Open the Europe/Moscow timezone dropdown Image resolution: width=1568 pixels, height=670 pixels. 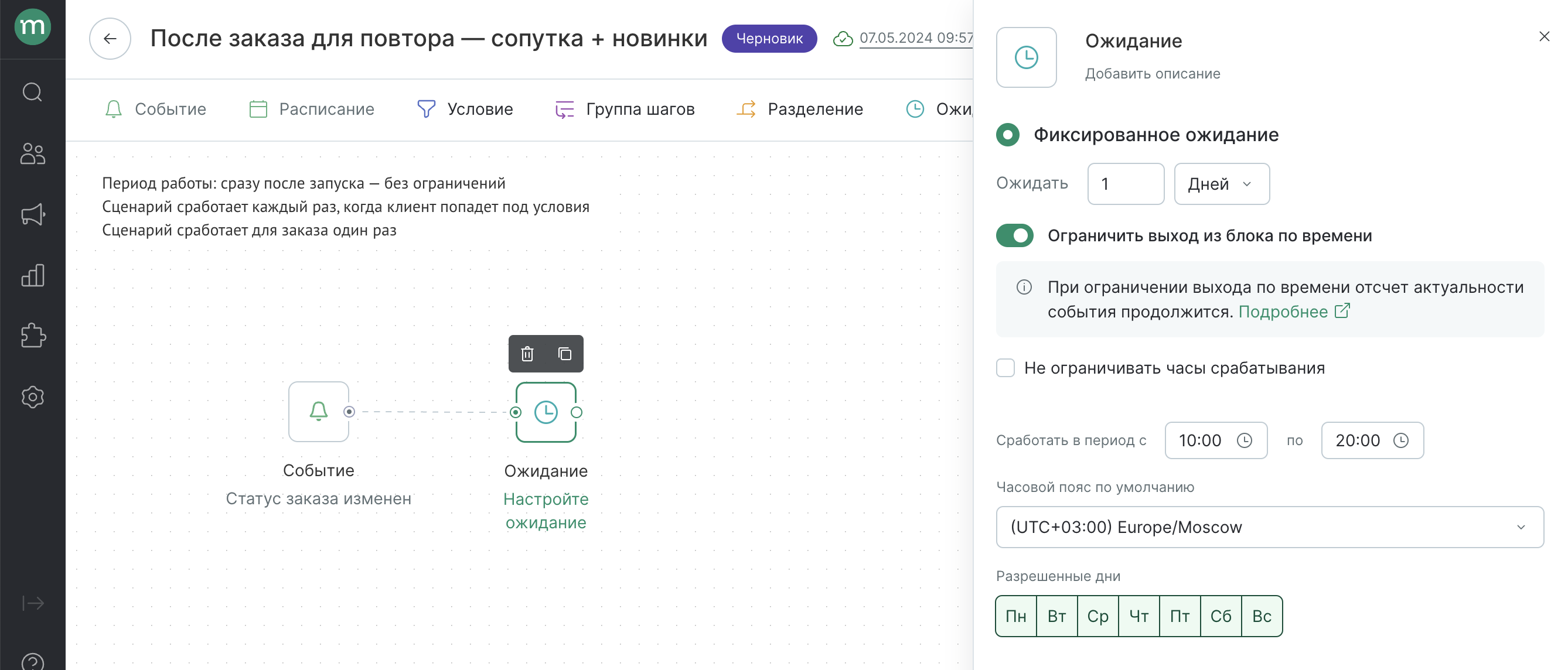(x=1269, y=527)
